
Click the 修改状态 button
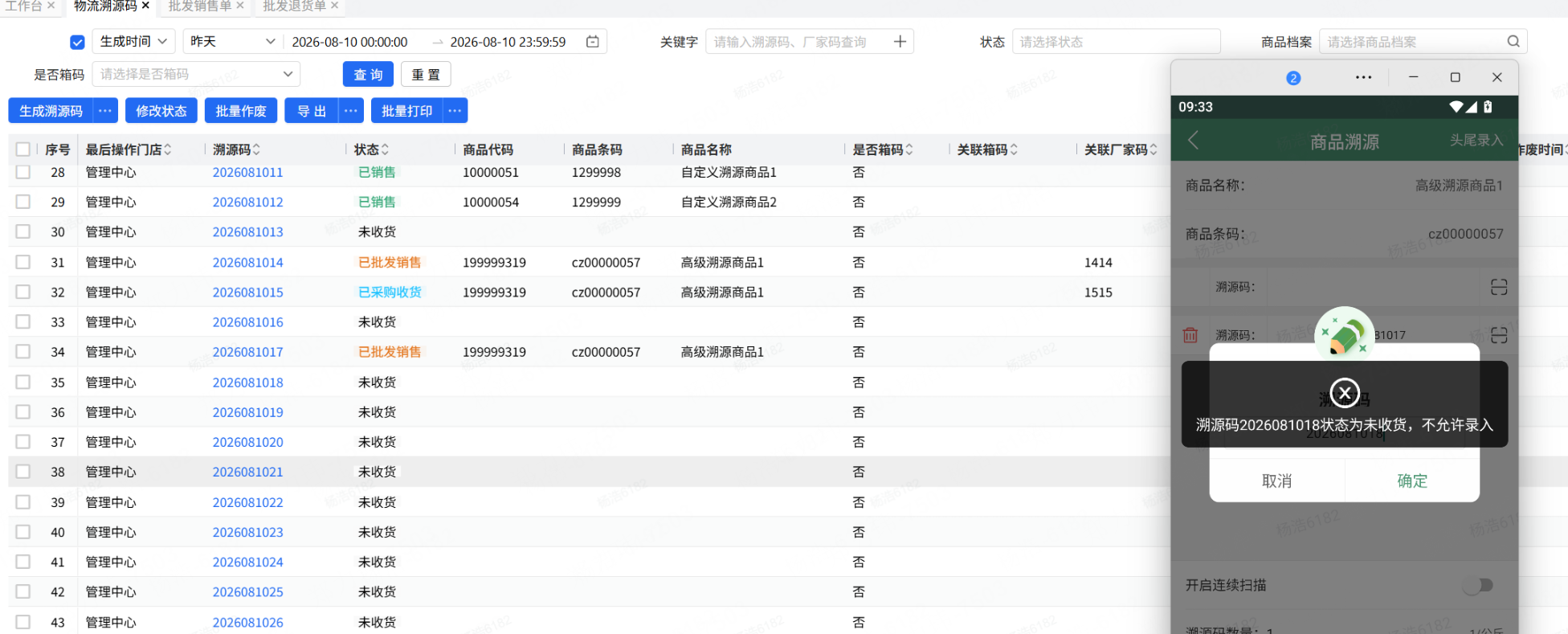click(161, 111)
